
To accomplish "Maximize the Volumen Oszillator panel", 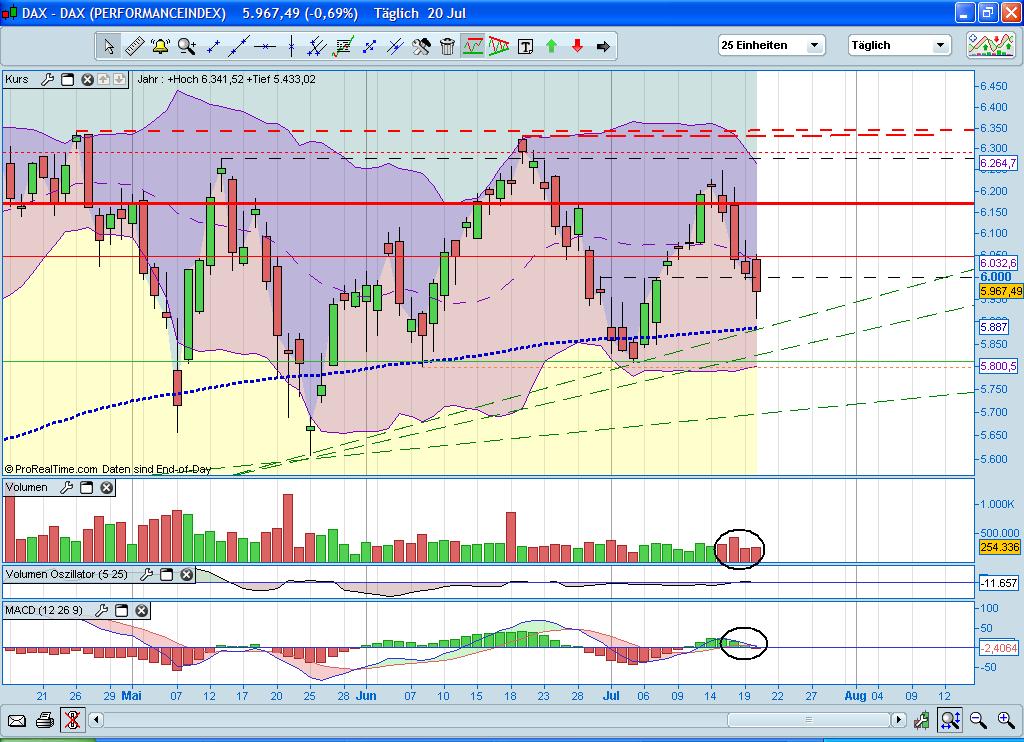I will click(x=167, y=574).
